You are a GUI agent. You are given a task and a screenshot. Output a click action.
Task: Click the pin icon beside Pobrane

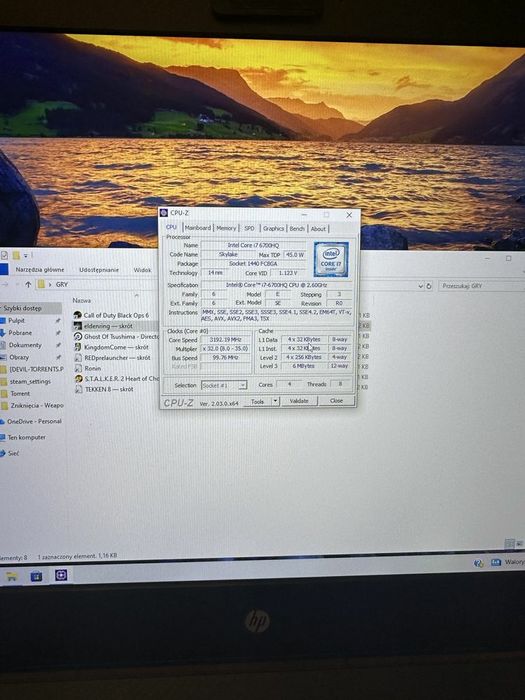tap(58, 333)
